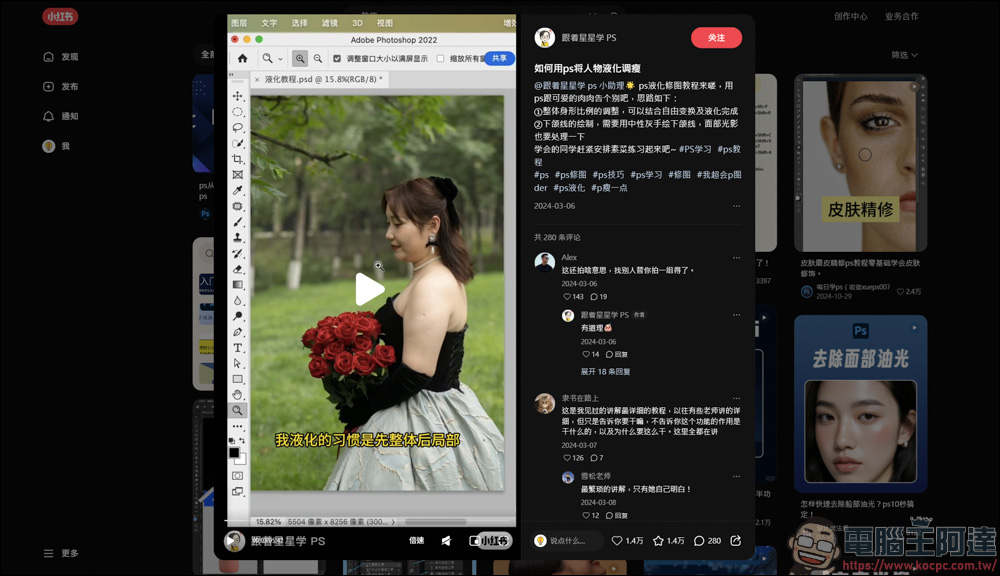
Task: Open the 视图 menu in Photoshop
Action: click(385, 23)
